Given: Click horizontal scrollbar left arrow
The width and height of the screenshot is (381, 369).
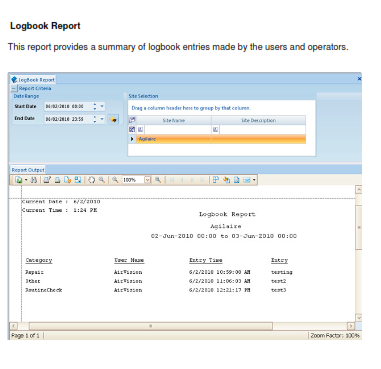Looking at the screenshot, I should [14, 326].
